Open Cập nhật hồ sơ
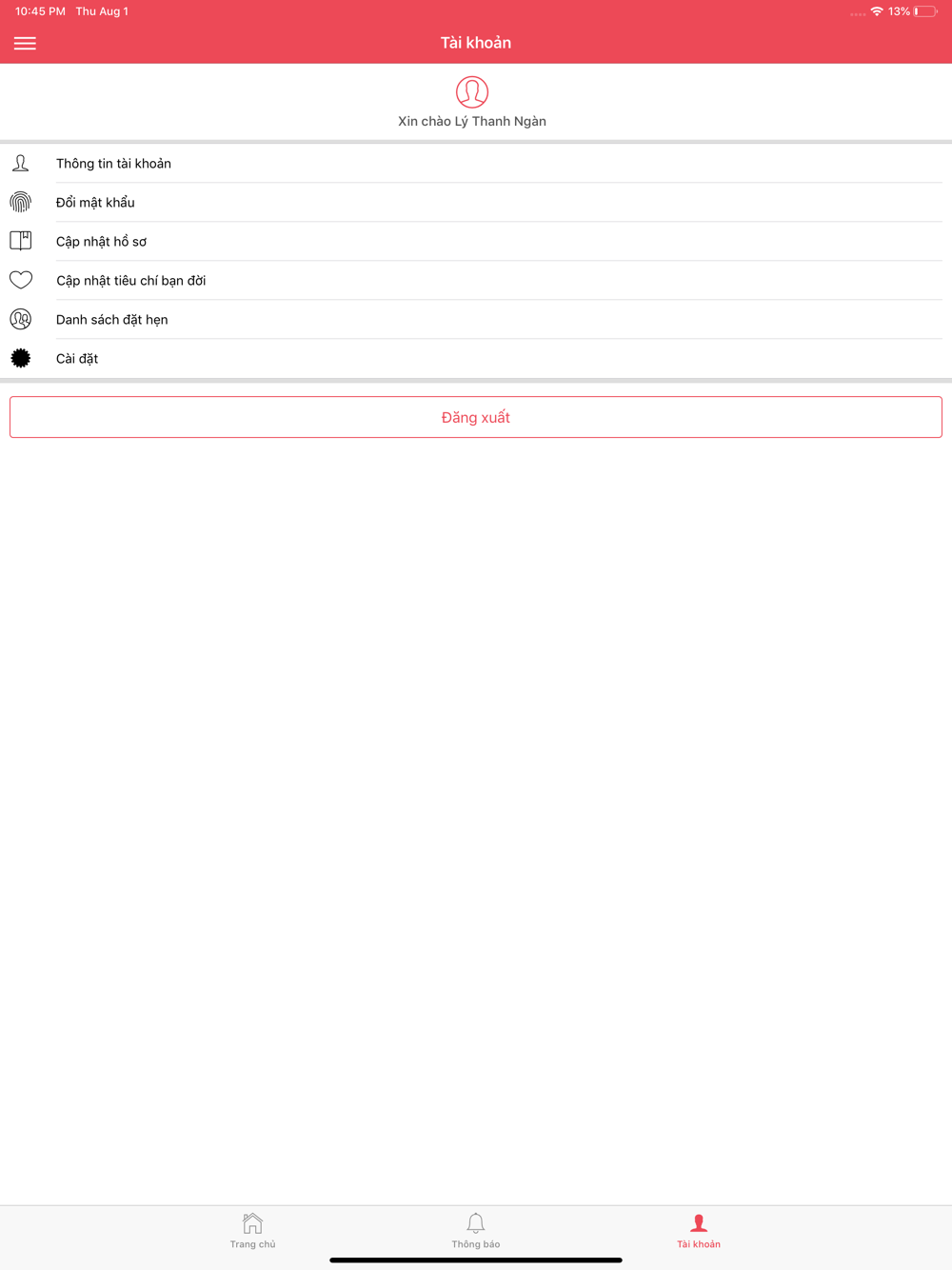The image size is (952, 1270). pyautogui.click(x=476, y=241)
